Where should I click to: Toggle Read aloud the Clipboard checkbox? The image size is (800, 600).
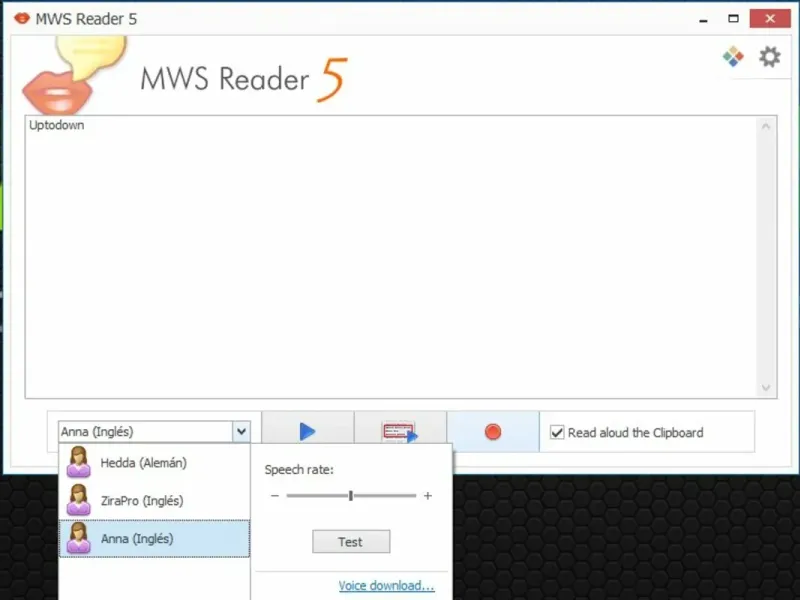point(557,433)
